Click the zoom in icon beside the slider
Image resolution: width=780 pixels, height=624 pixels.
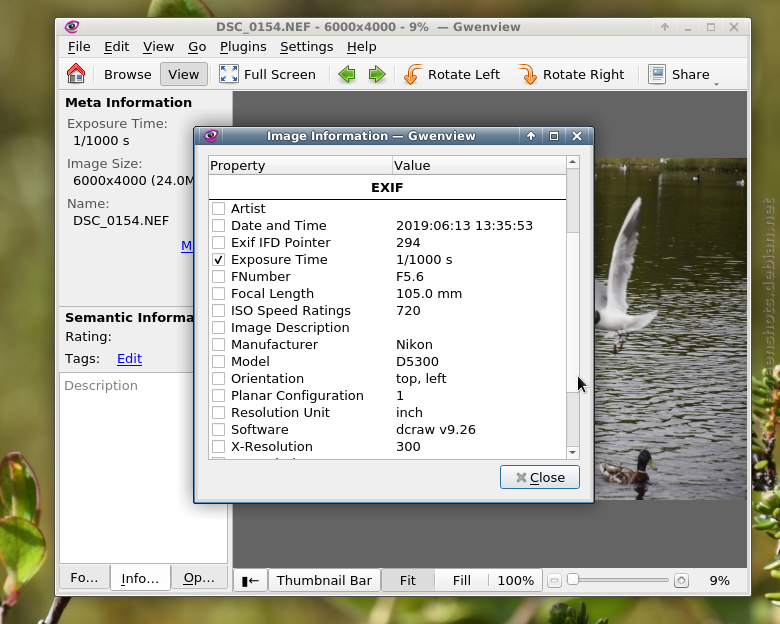pos(681,581)
